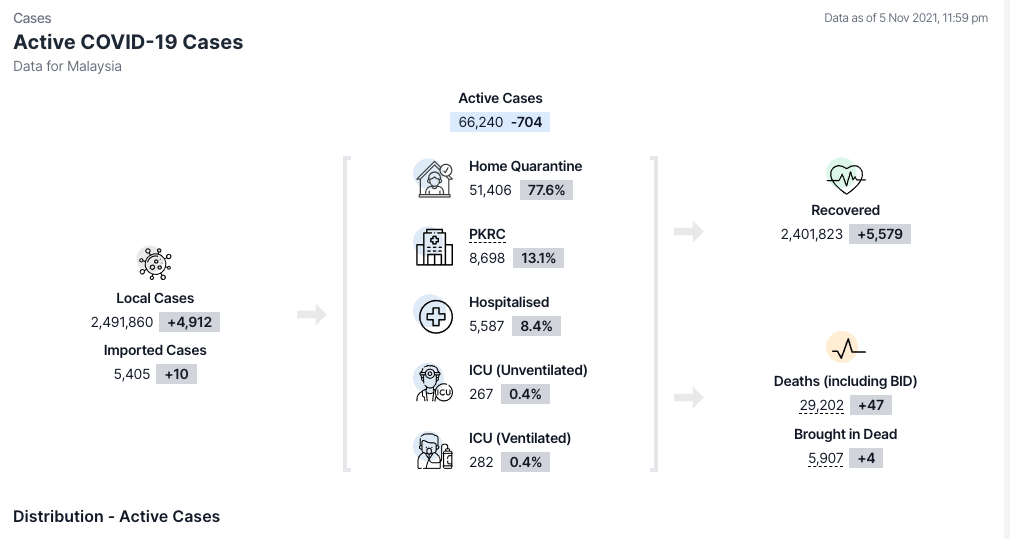Click the Imported Cases +10 badge
The image size is (1010, 539).
tap(177, 374)
